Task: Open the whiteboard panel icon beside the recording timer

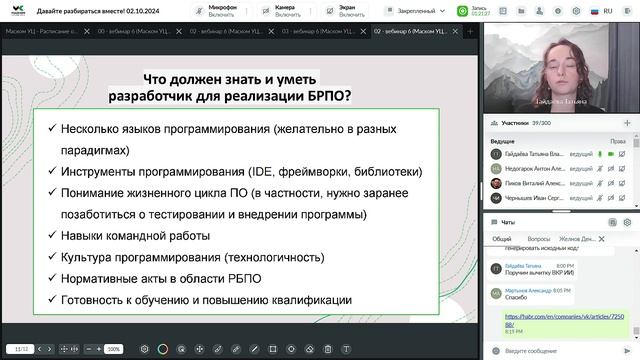Action: point(503,11)
